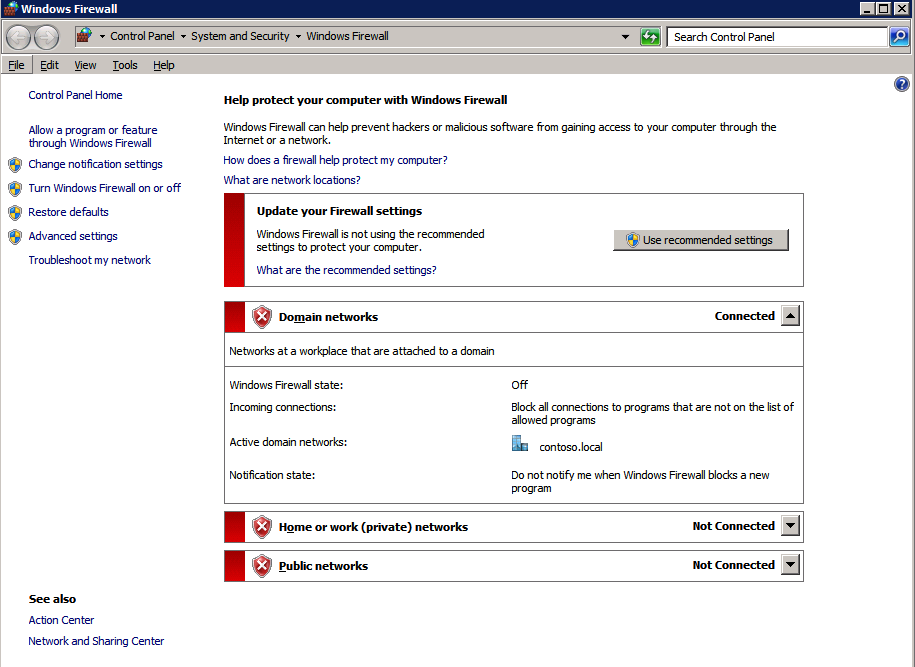Open How does a firewall help protect link
Viewport: 915px width, 667px height.
coord(336,160)
